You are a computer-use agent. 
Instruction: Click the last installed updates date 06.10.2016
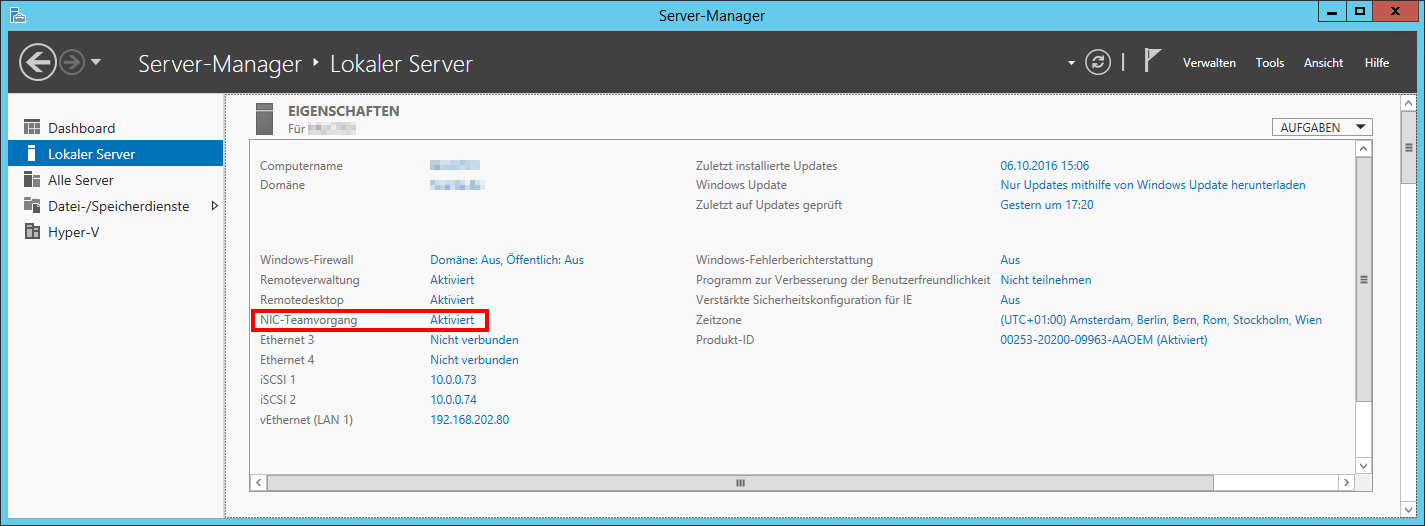(x=1044, y=166)
